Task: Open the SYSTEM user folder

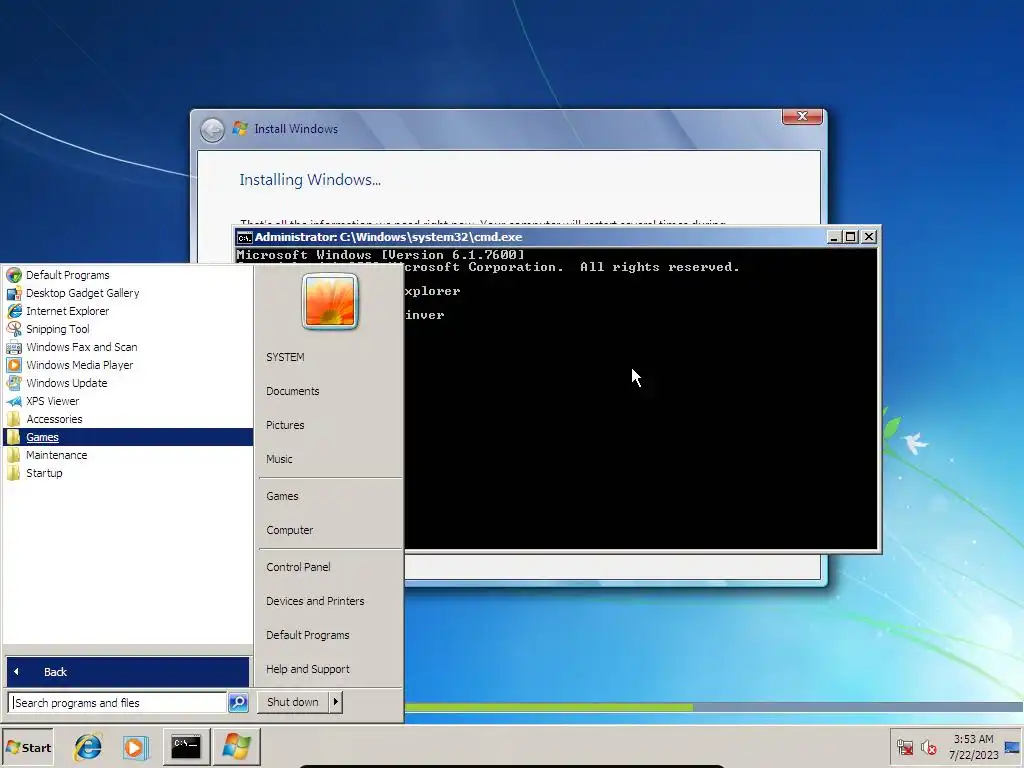Action: coord(285,357)
